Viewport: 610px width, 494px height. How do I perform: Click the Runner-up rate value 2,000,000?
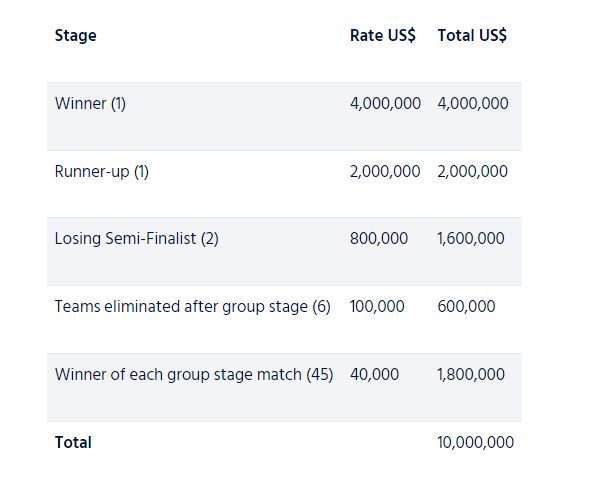tap(385, 171)
